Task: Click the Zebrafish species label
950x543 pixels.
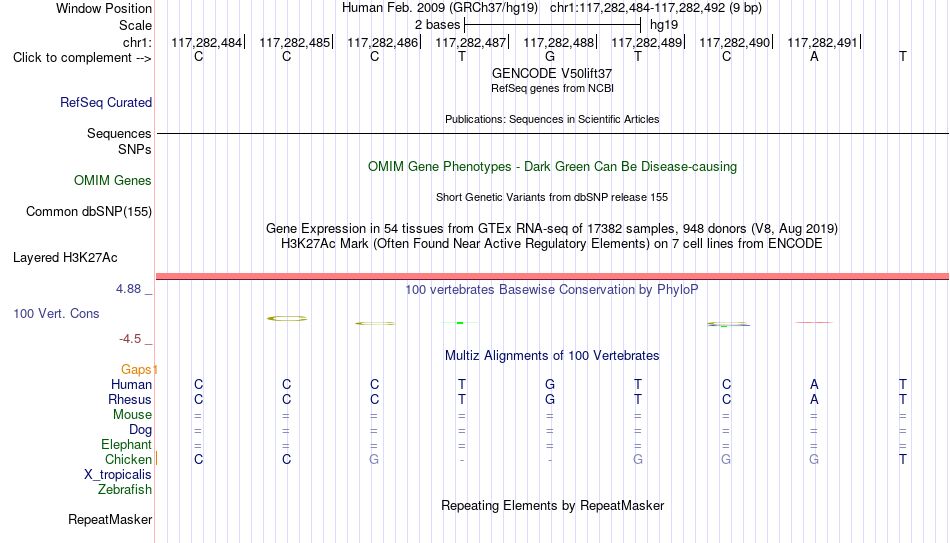Action: (x=125, y=490)
